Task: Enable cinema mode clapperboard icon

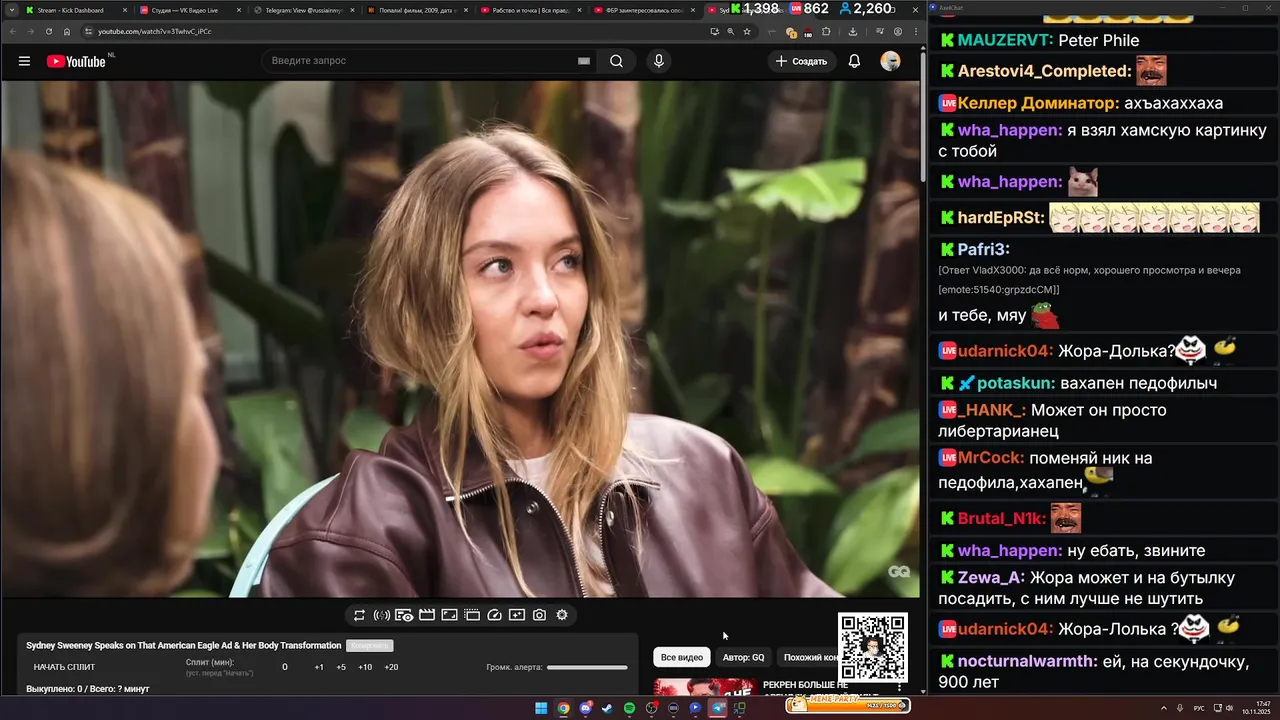Action: point(427,615)
